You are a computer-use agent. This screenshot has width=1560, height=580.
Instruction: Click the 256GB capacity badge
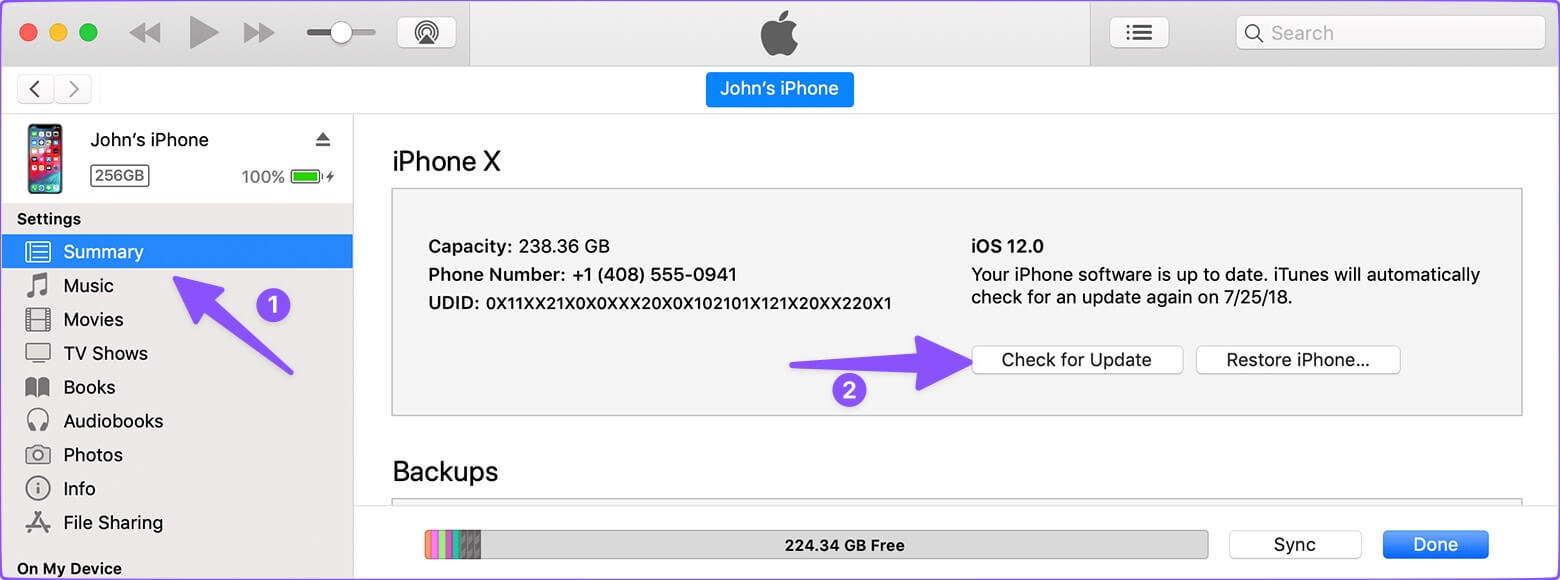(x=119, y=176)
